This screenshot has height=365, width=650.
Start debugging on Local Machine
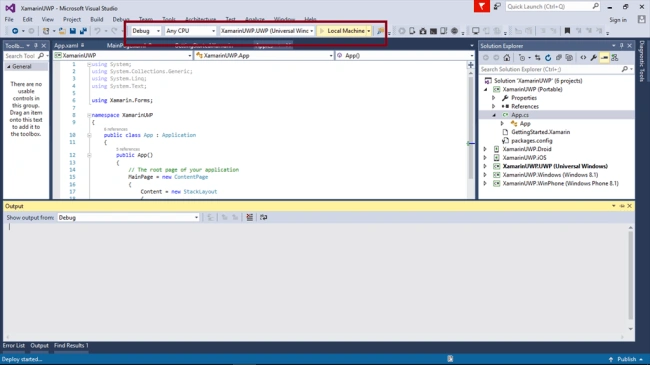click(x=342, y=31)
